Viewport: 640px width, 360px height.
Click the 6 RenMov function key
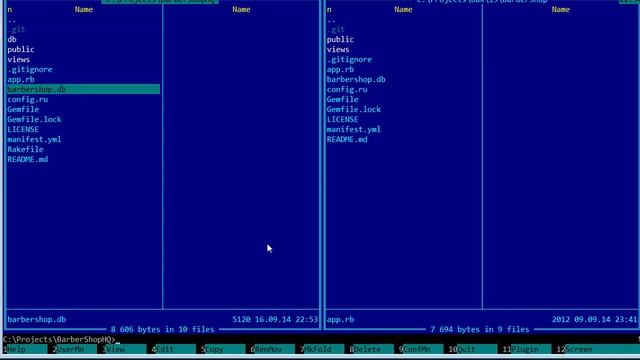point(272,349)
